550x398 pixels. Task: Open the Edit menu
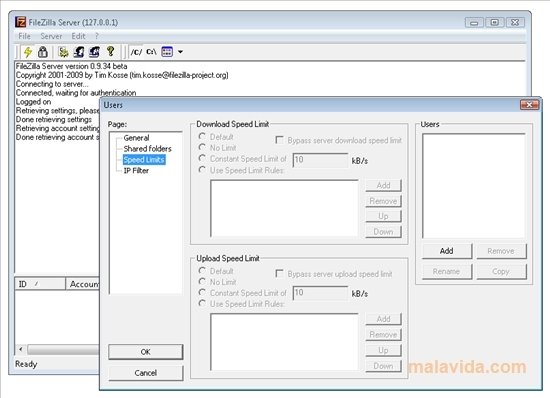click(78, 36)
